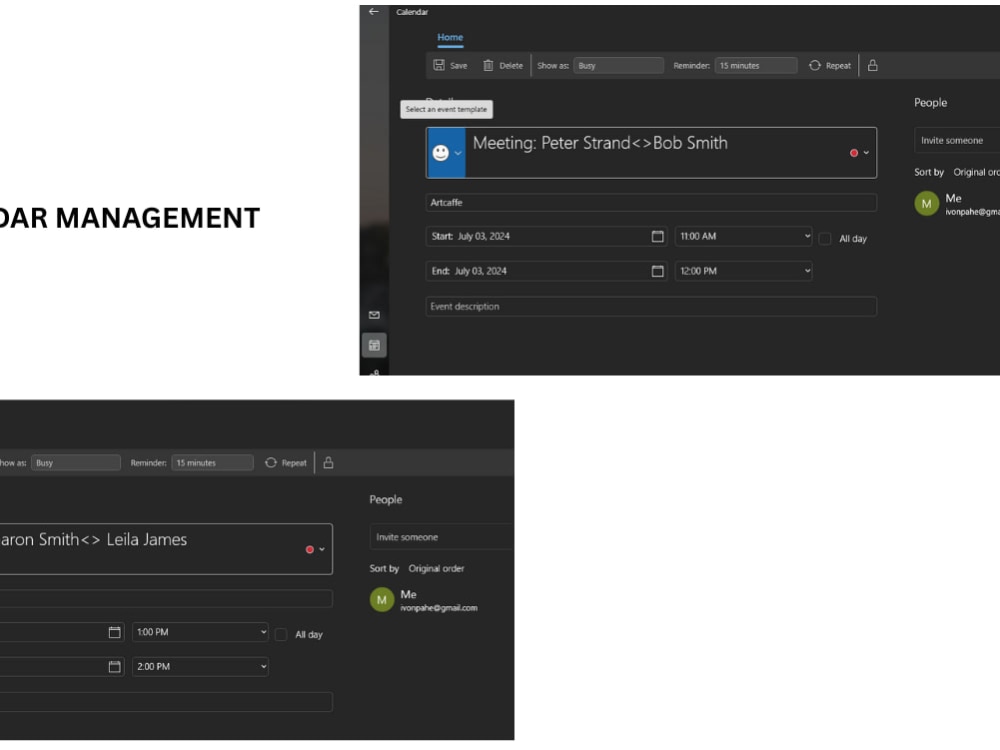The height and width of the screenshot is (750, 1000).
Task: Change Original order sort in bottom window
Action: (436, 568)
